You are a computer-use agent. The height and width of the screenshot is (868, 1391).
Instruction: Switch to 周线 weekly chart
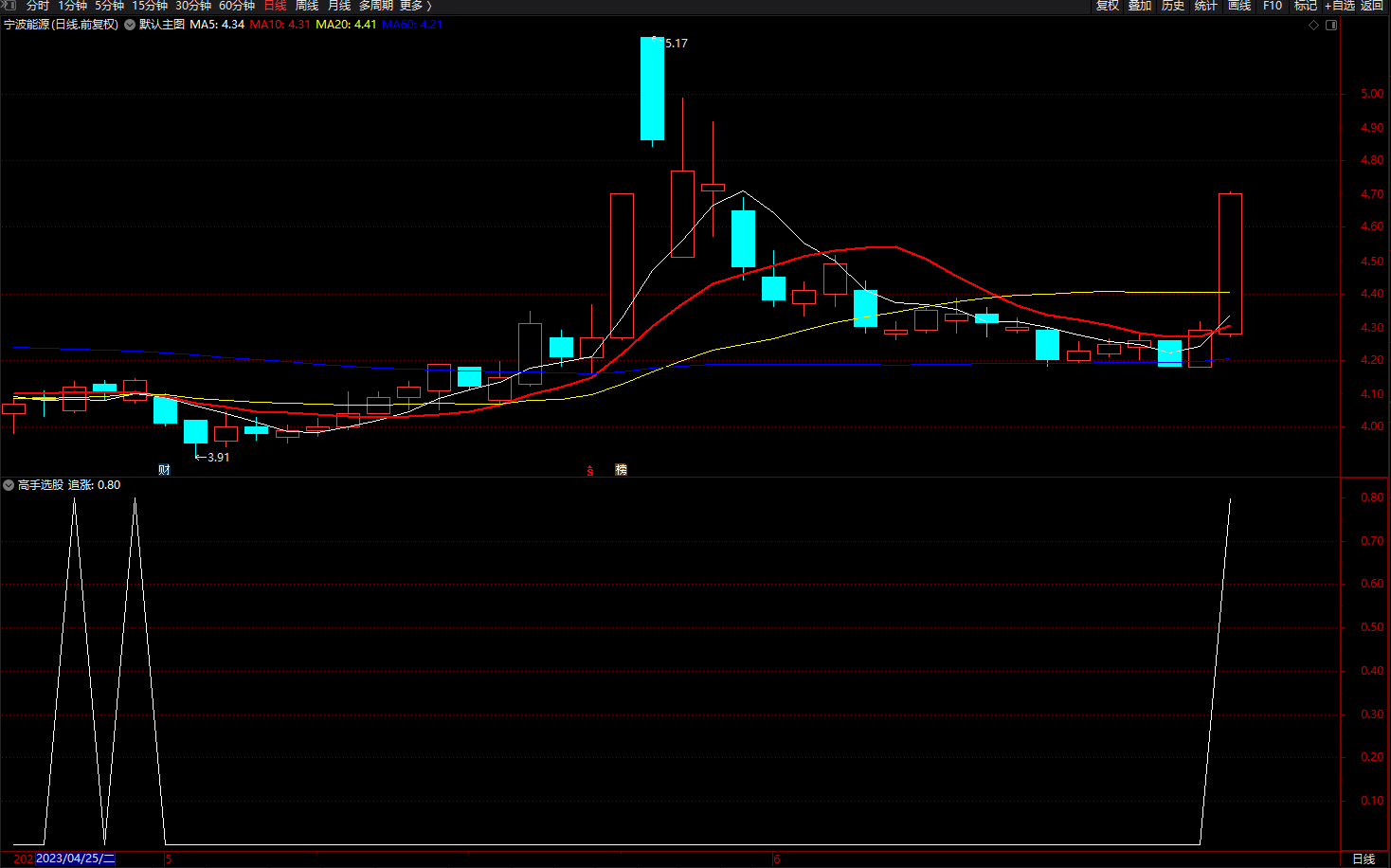click(307, 6)
